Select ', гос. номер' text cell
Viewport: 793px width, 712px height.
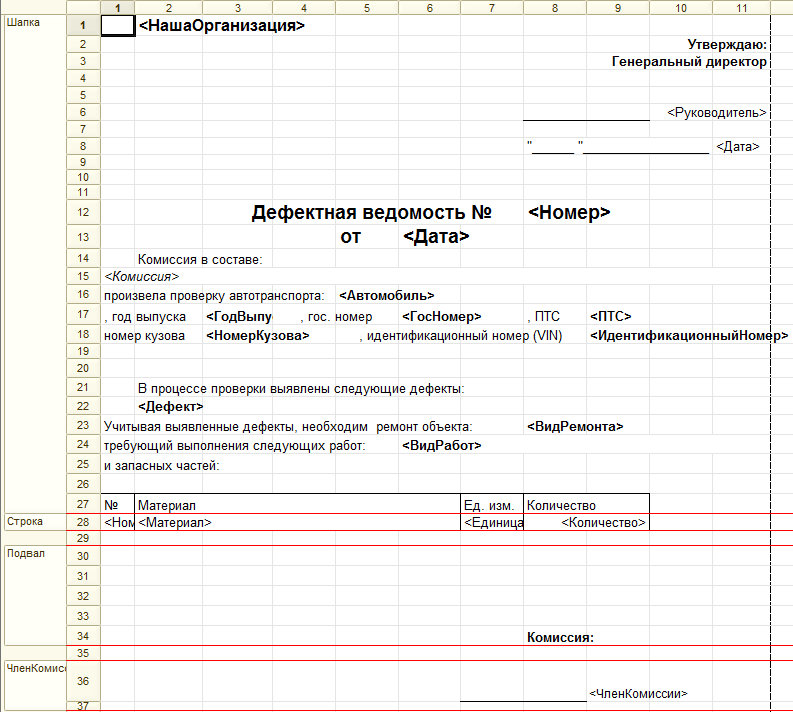point(336,317)
